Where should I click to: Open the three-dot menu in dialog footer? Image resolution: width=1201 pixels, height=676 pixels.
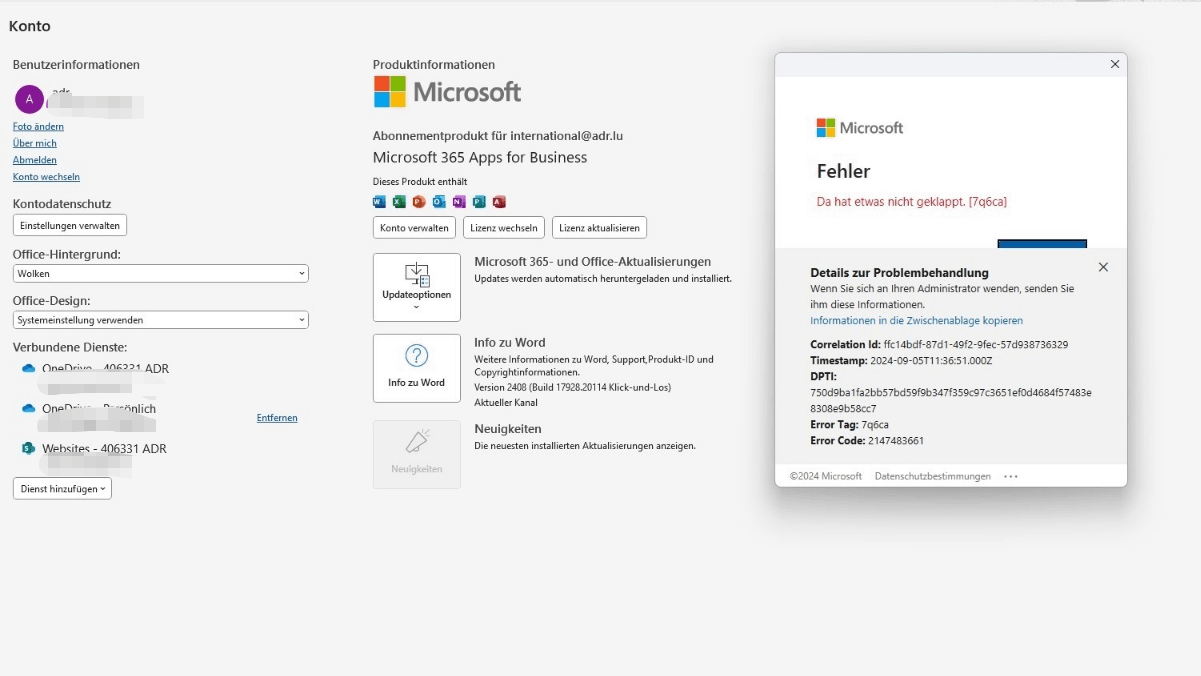click(1011, 477)
